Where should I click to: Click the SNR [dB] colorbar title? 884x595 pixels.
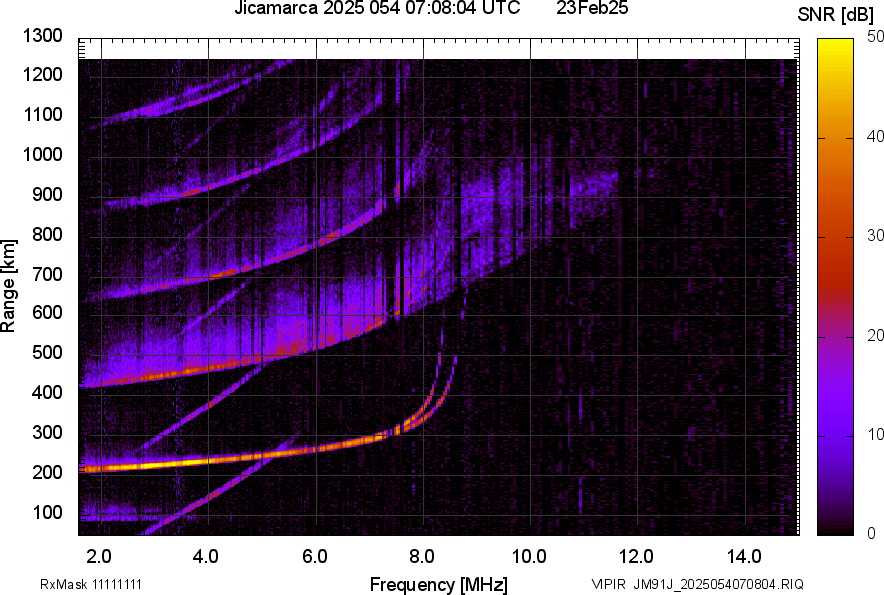[835, 14]
